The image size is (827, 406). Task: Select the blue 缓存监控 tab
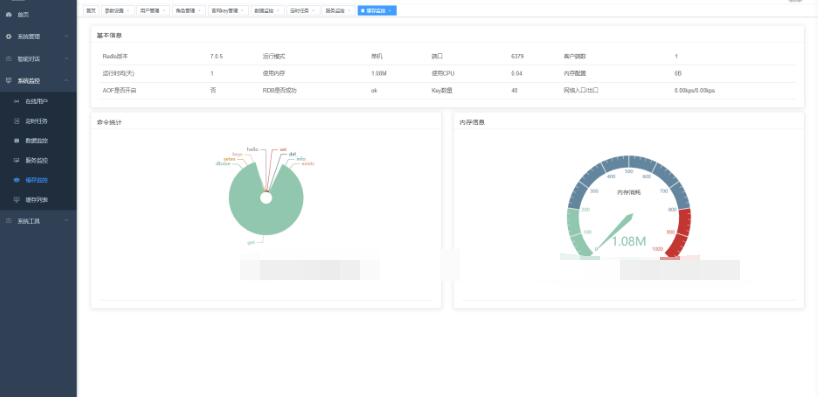(377, 11)
